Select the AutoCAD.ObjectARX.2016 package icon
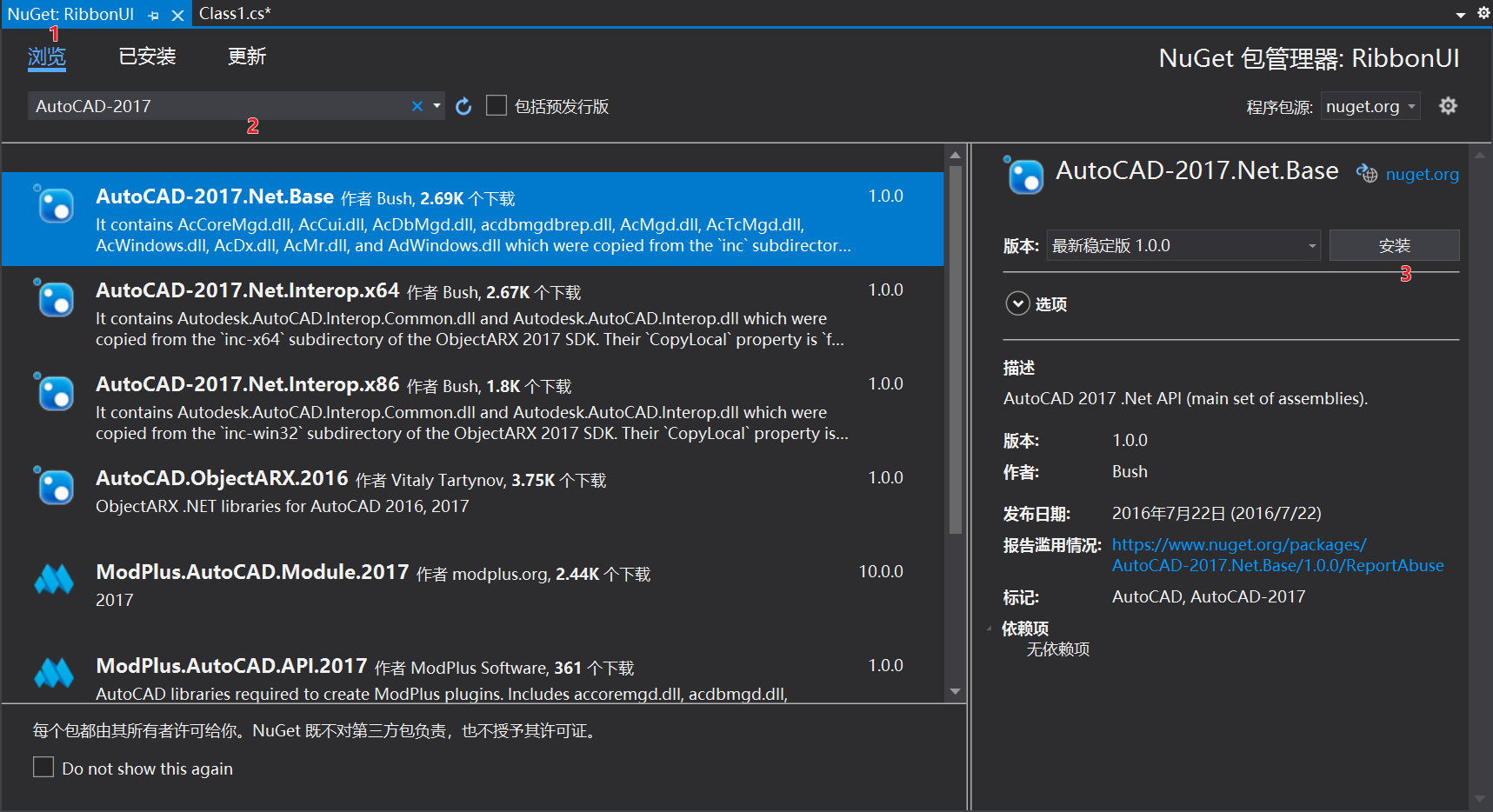This screenshot has height=812, width=1493. point(54,486)
